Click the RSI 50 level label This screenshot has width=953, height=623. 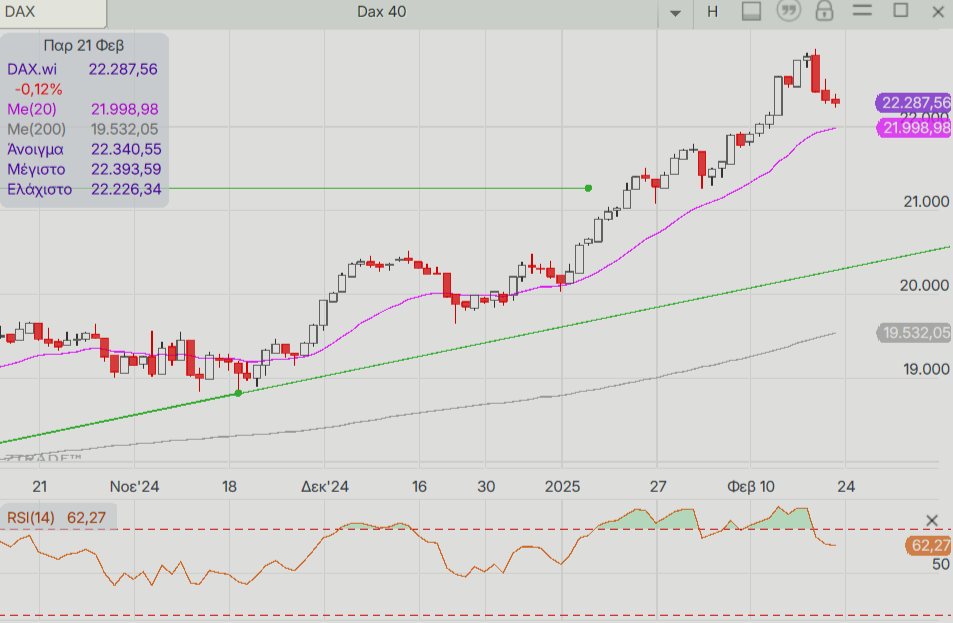941,565
